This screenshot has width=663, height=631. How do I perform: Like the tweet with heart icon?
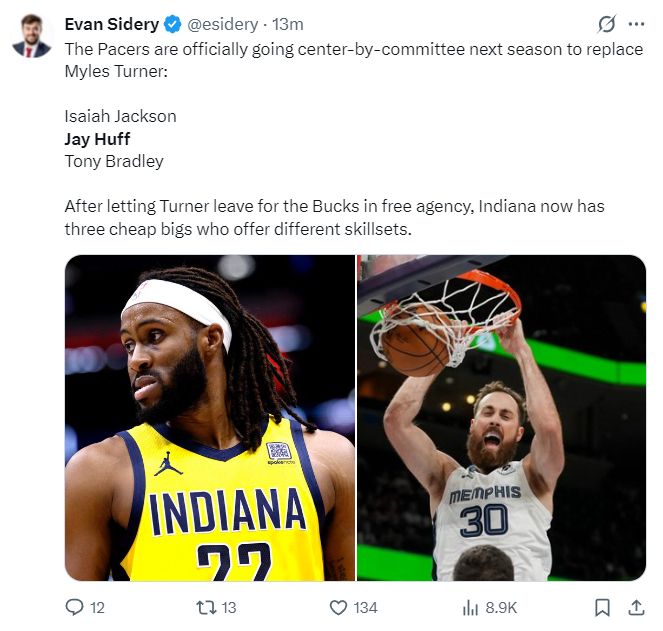point(338,608)
